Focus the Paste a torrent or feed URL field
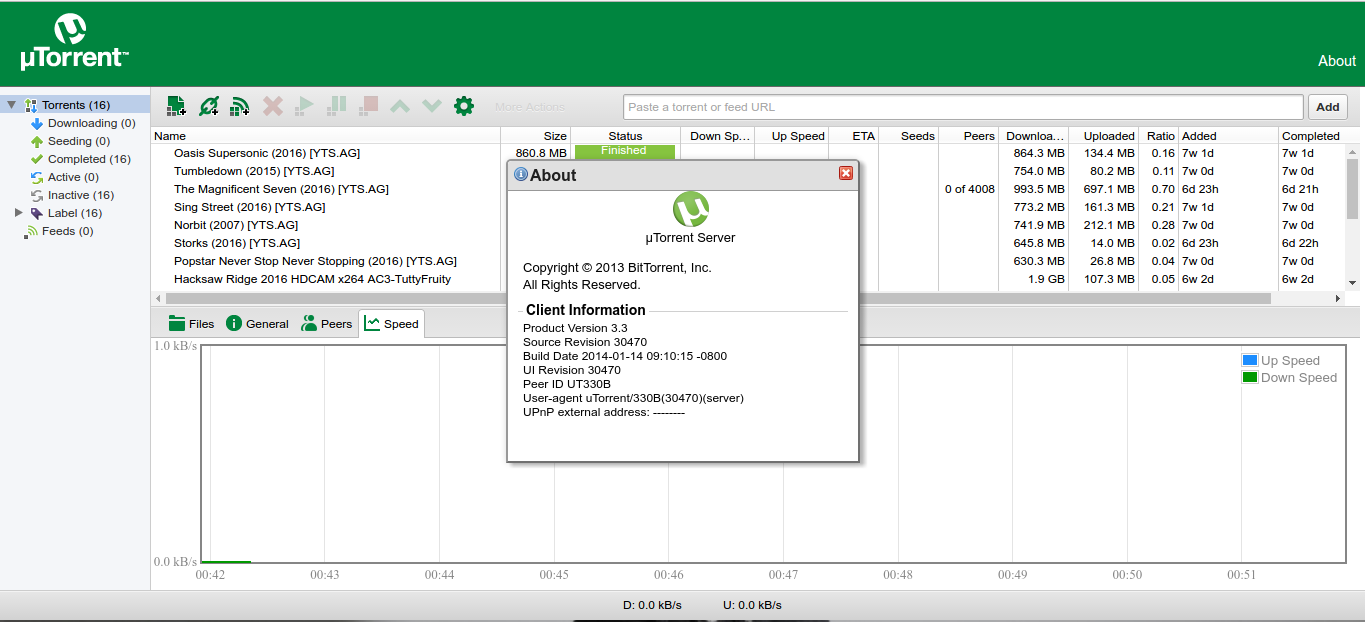1365x622 pixels. [x=963, y=107]
